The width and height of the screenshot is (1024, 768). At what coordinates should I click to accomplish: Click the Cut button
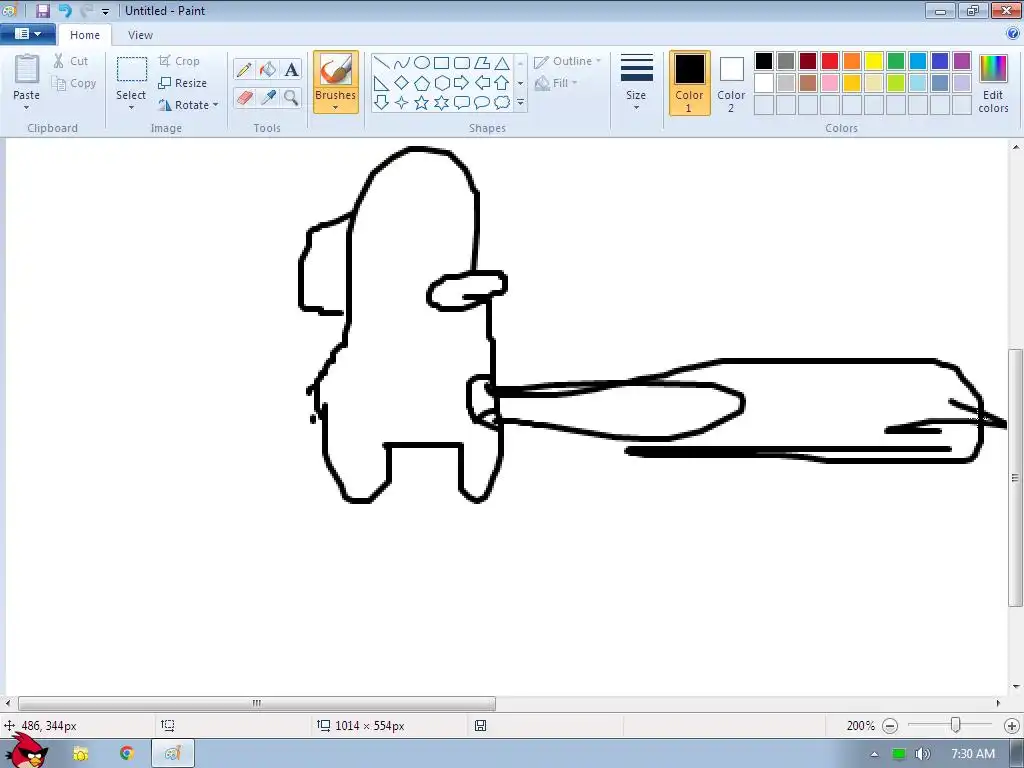(x=71, y=61)
